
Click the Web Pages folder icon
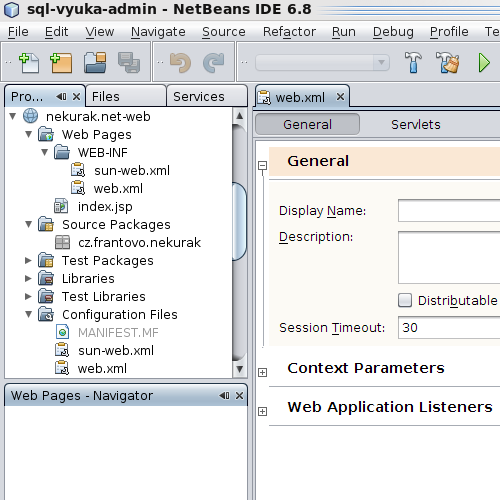[x=46, y=134]
